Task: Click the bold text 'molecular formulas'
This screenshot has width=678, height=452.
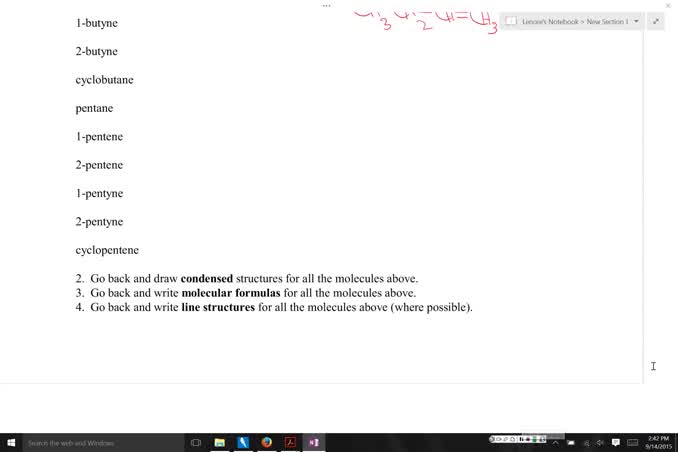Action: click(231, 293)
